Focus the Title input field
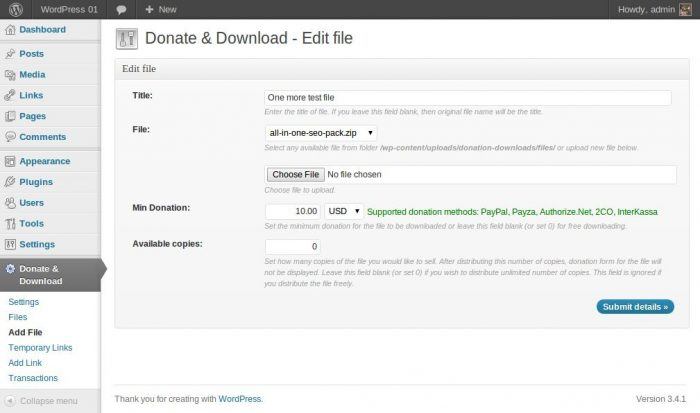The height and width of the screenshot is (413, 700). 468,98
